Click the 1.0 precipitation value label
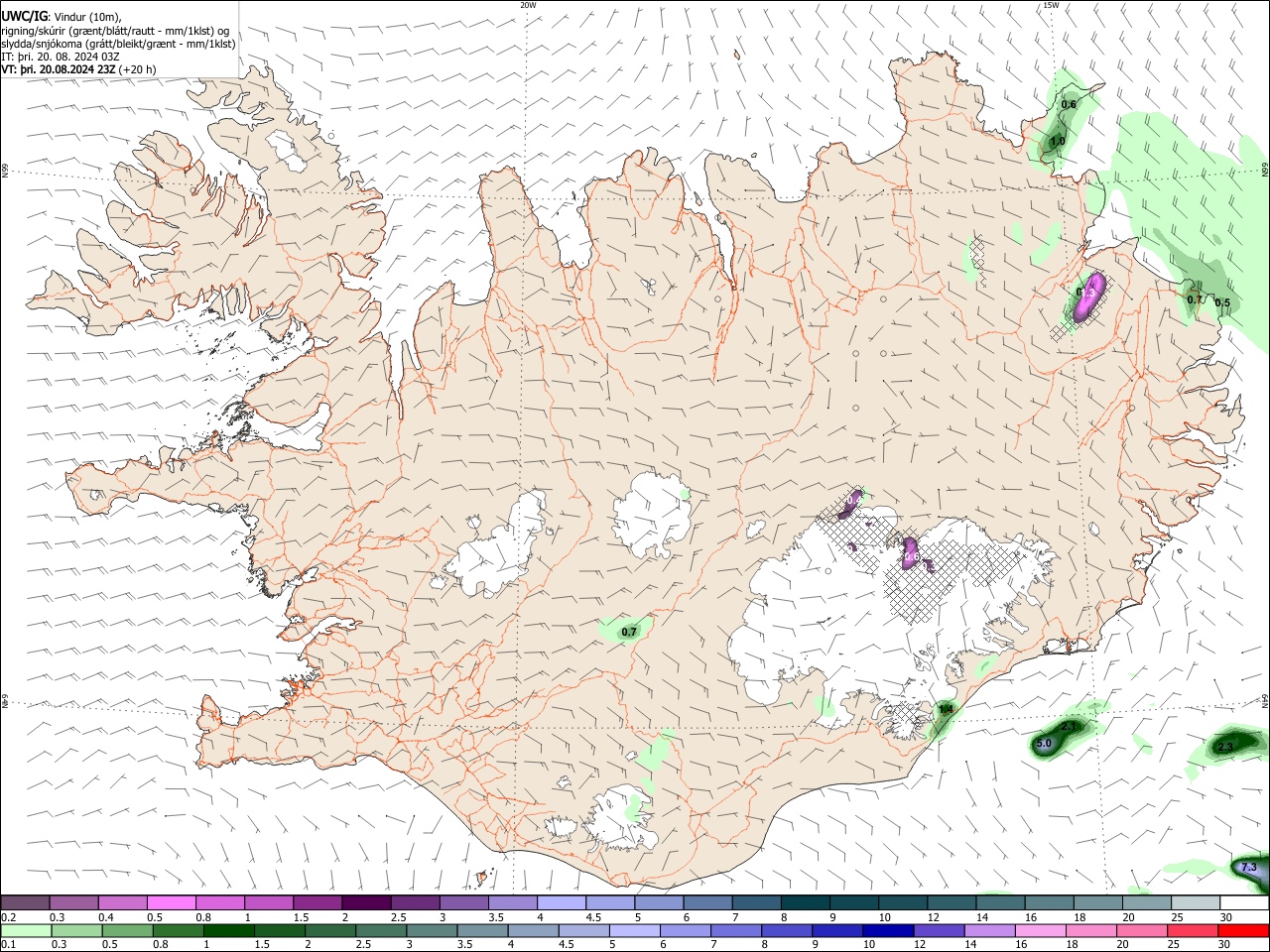 point(1058,142)
